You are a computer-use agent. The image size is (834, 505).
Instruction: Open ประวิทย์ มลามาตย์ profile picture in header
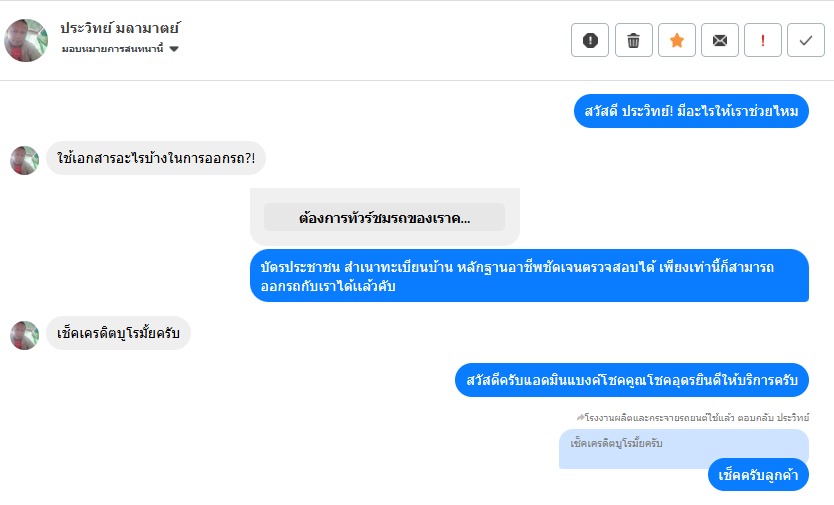[26, 40]
